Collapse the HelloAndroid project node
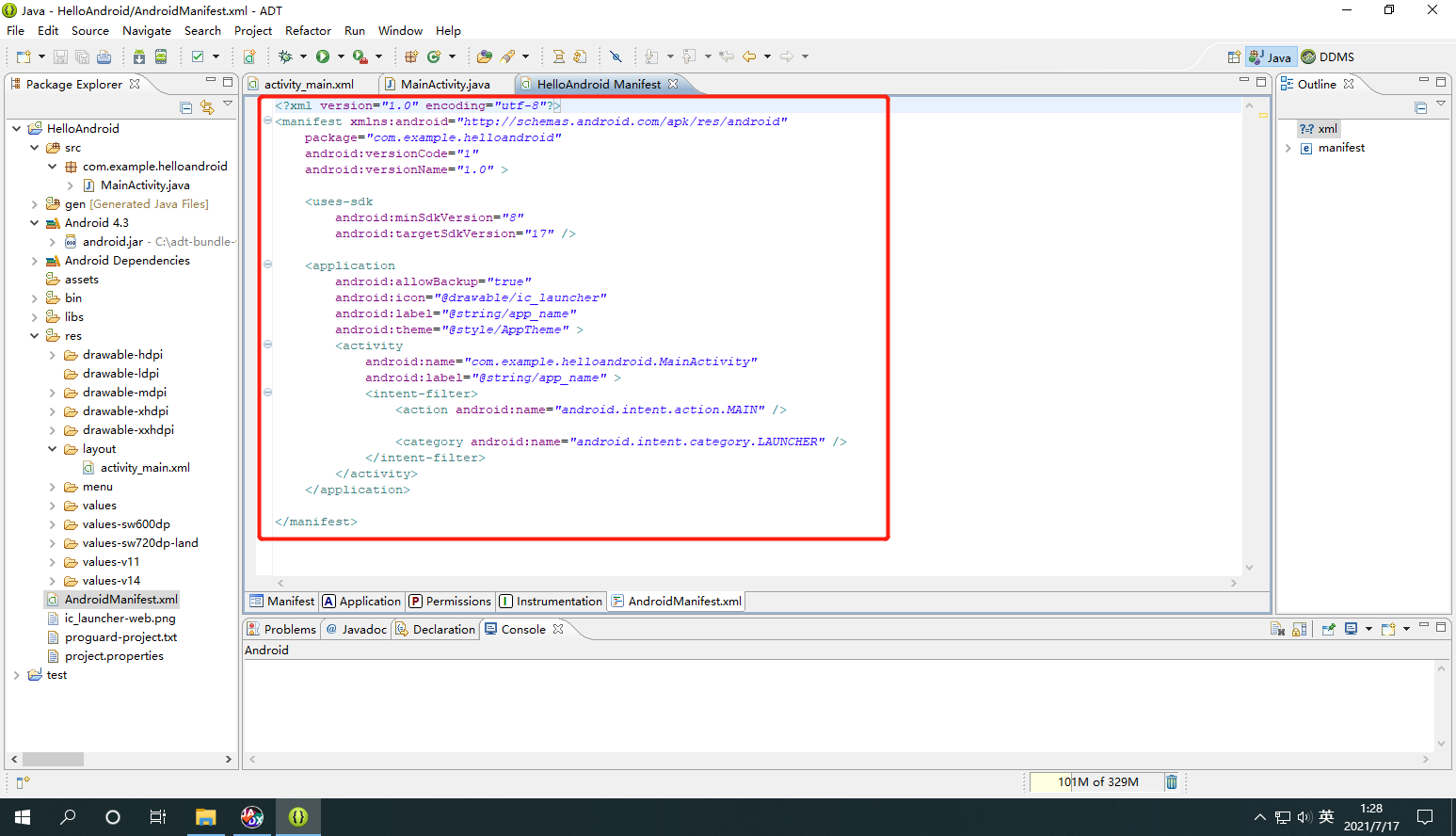The width and height of the screenshot is (1456, 836). tap(16, 128)
